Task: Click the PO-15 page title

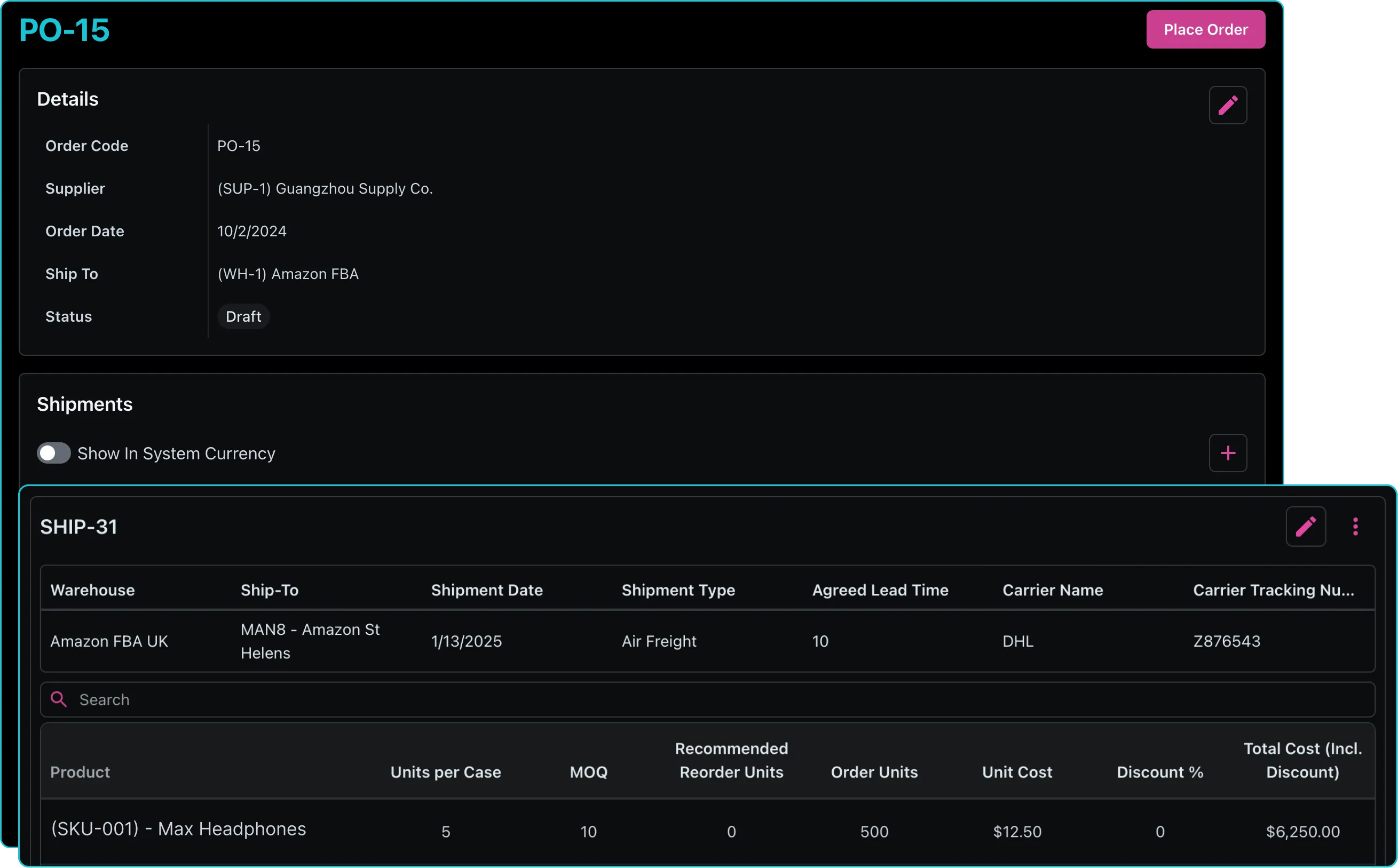Action: pyautogui.click(x=65, y=30)
